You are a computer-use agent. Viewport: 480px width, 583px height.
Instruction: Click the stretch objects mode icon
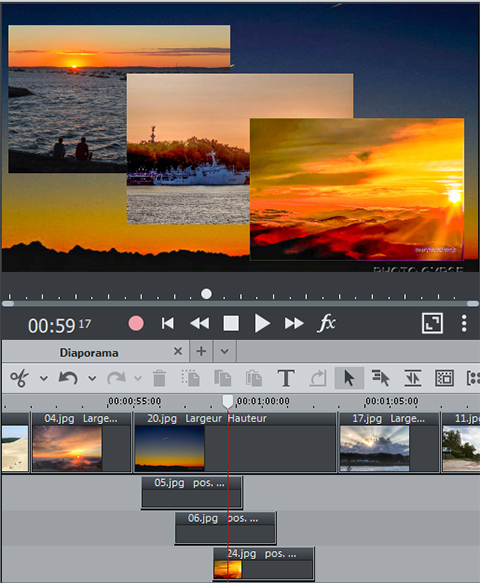point(413,378)
